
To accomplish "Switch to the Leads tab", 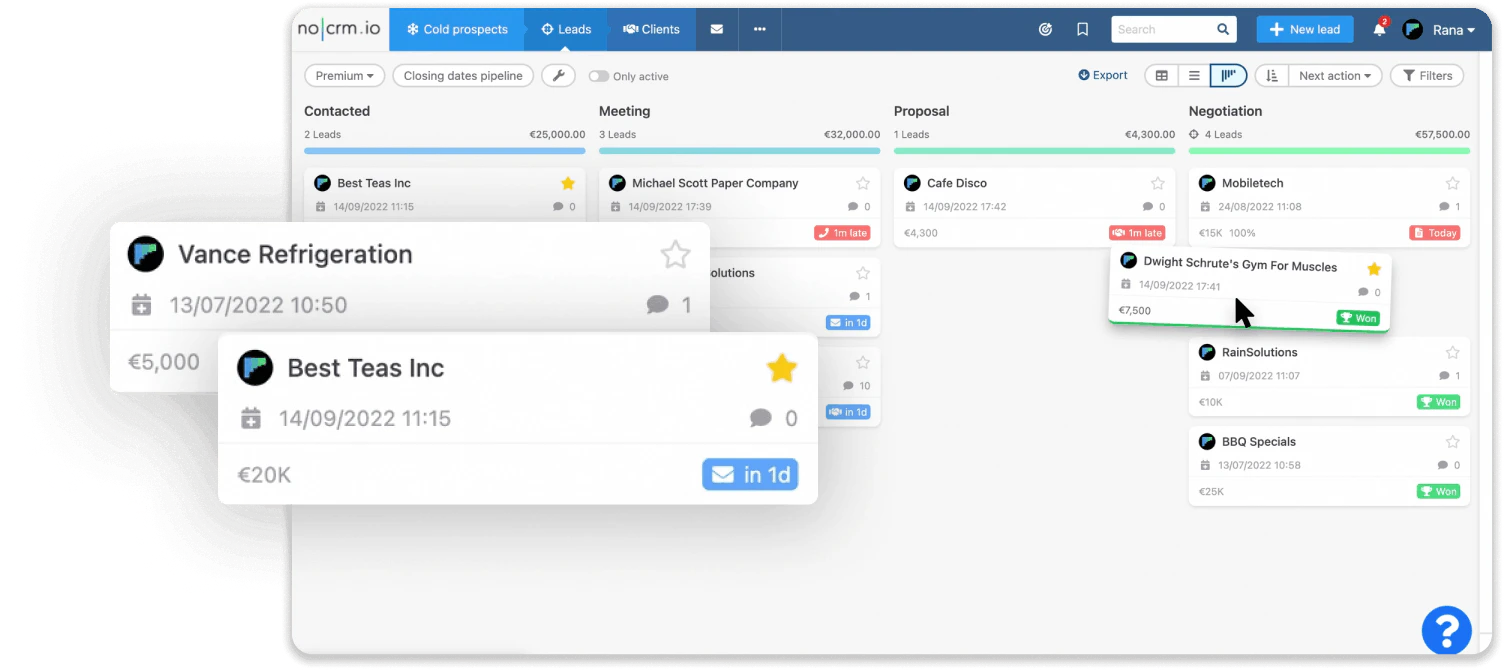I will pos(566,29).
